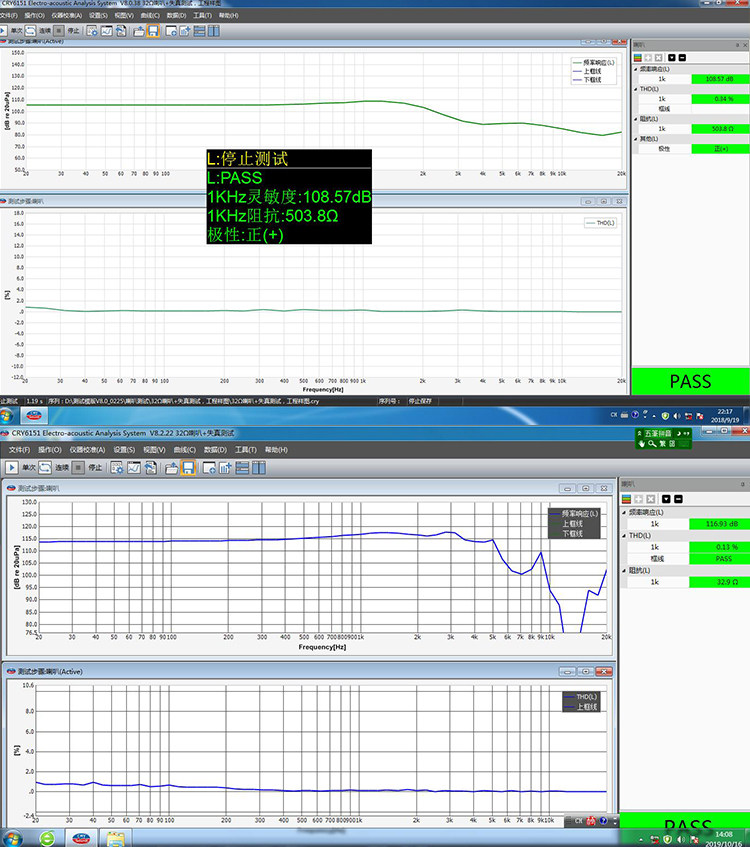Image resolution: width=750 pixels, height=847 pixels.
Task: Collapse 阻抗(L) group in upper results panel
Action: 635,119
